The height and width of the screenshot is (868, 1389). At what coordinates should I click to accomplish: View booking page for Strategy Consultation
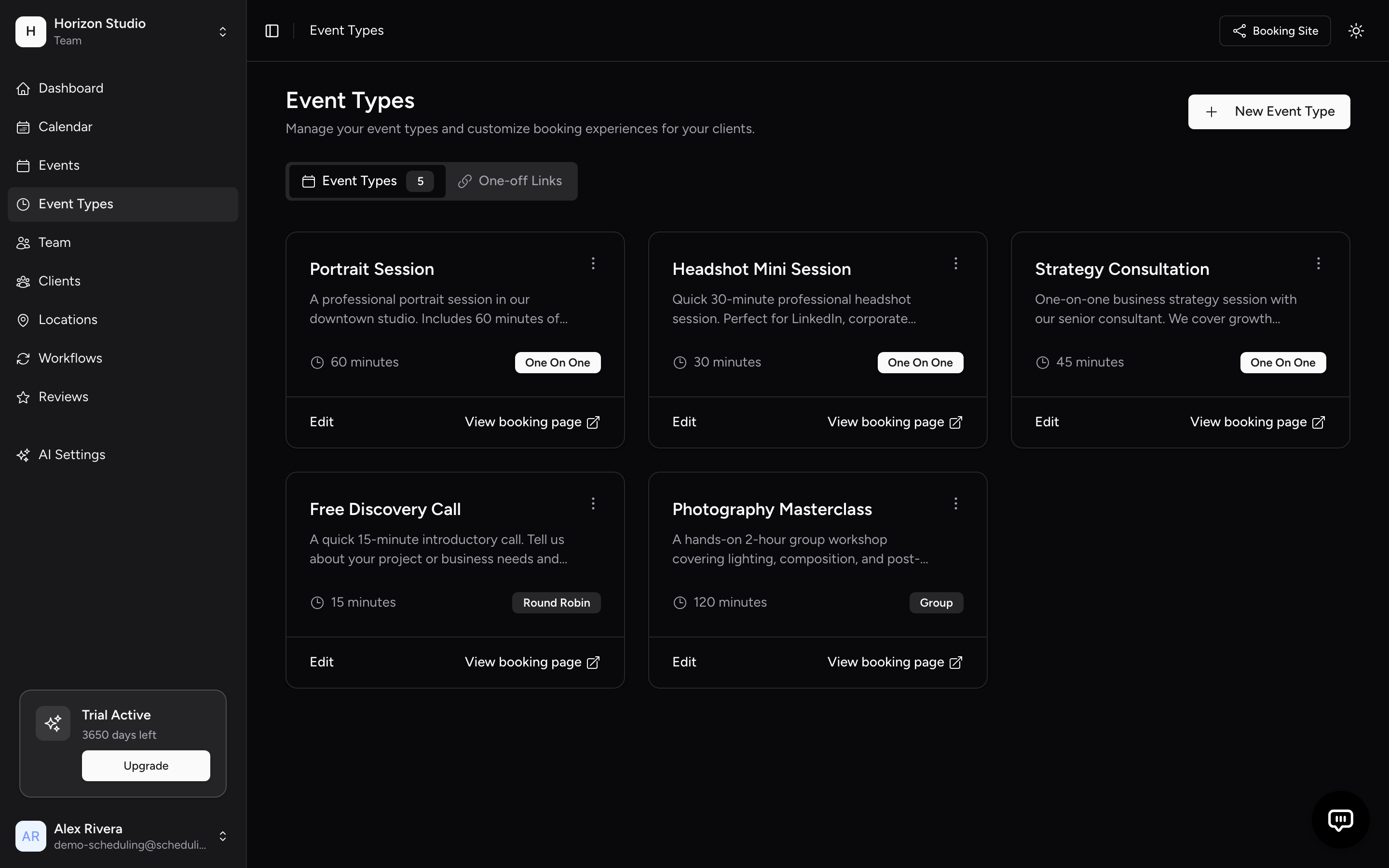click(x=1257, y=422)
